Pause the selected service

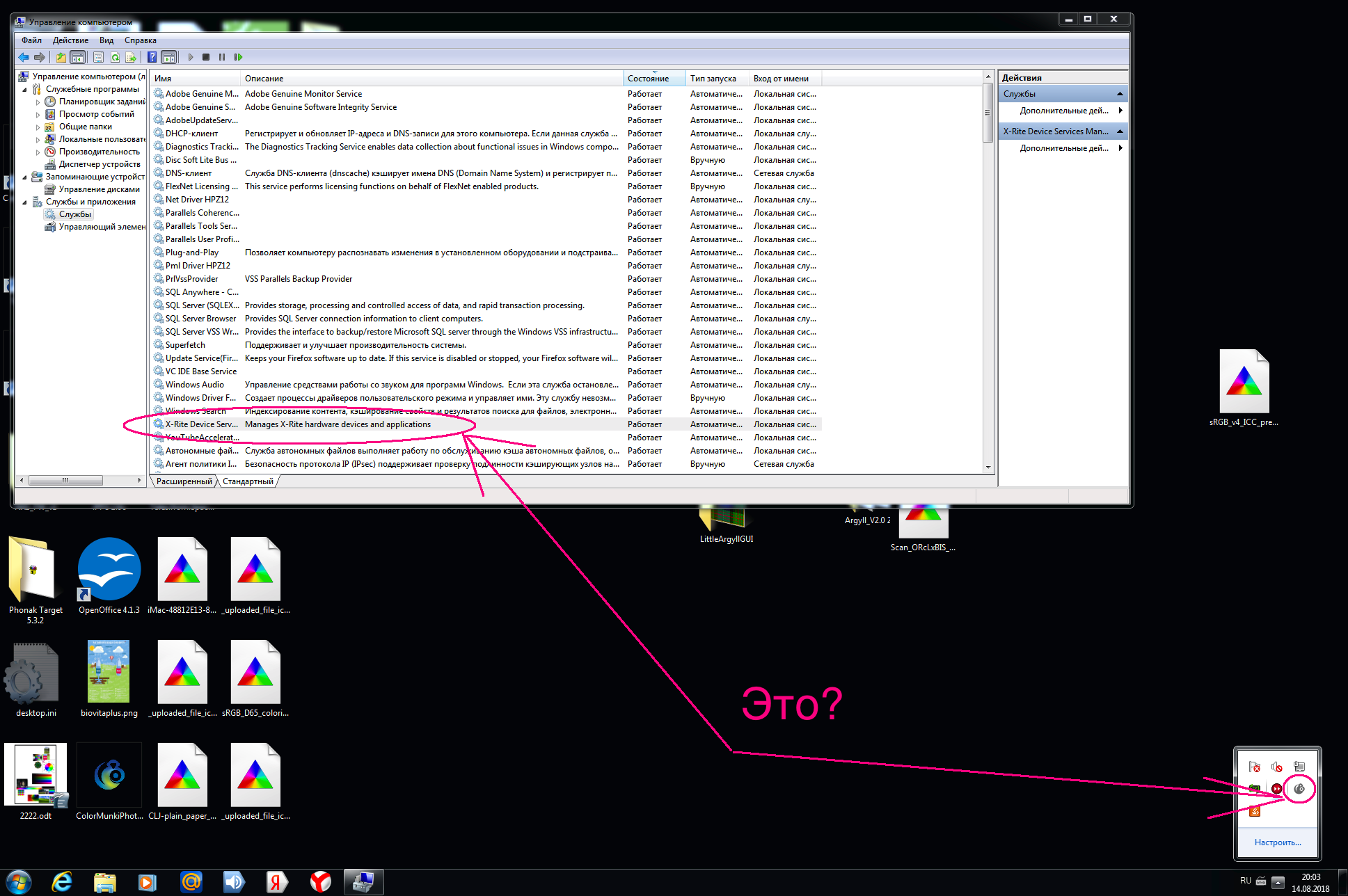pos(222,57)
